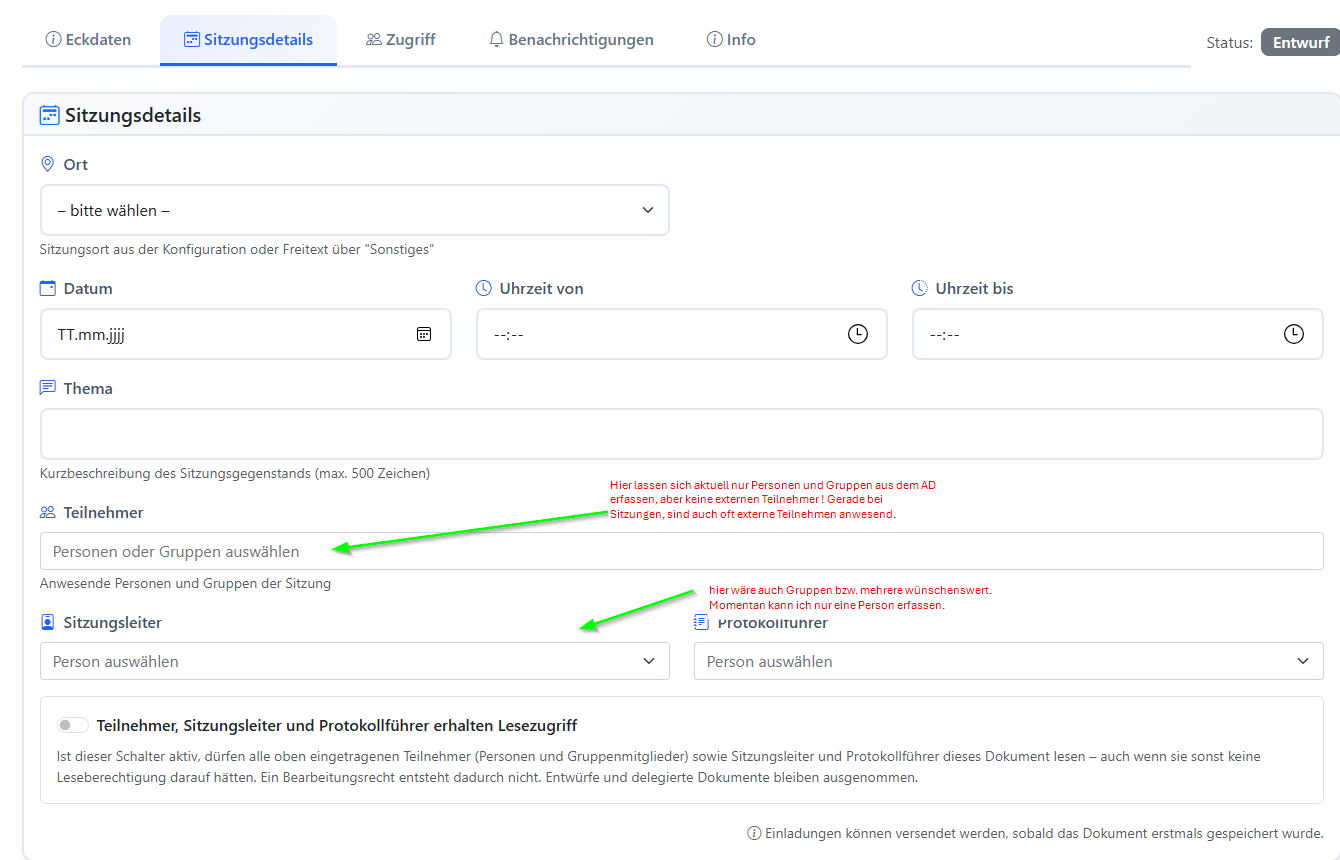Click the hint "Sitzungsort aus der Konfiguration oder Freitext"
The height and width of the screenshot is (860, 1340).
pyautogui.click(x=237, y=249)
